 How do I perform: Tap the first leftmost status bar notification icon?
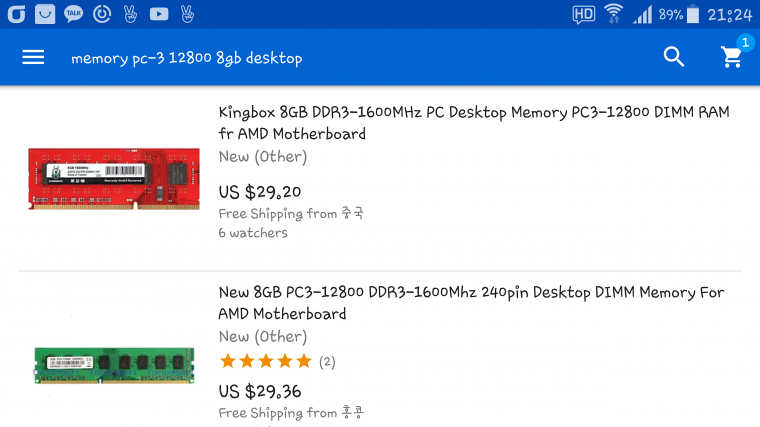point(16,14)
